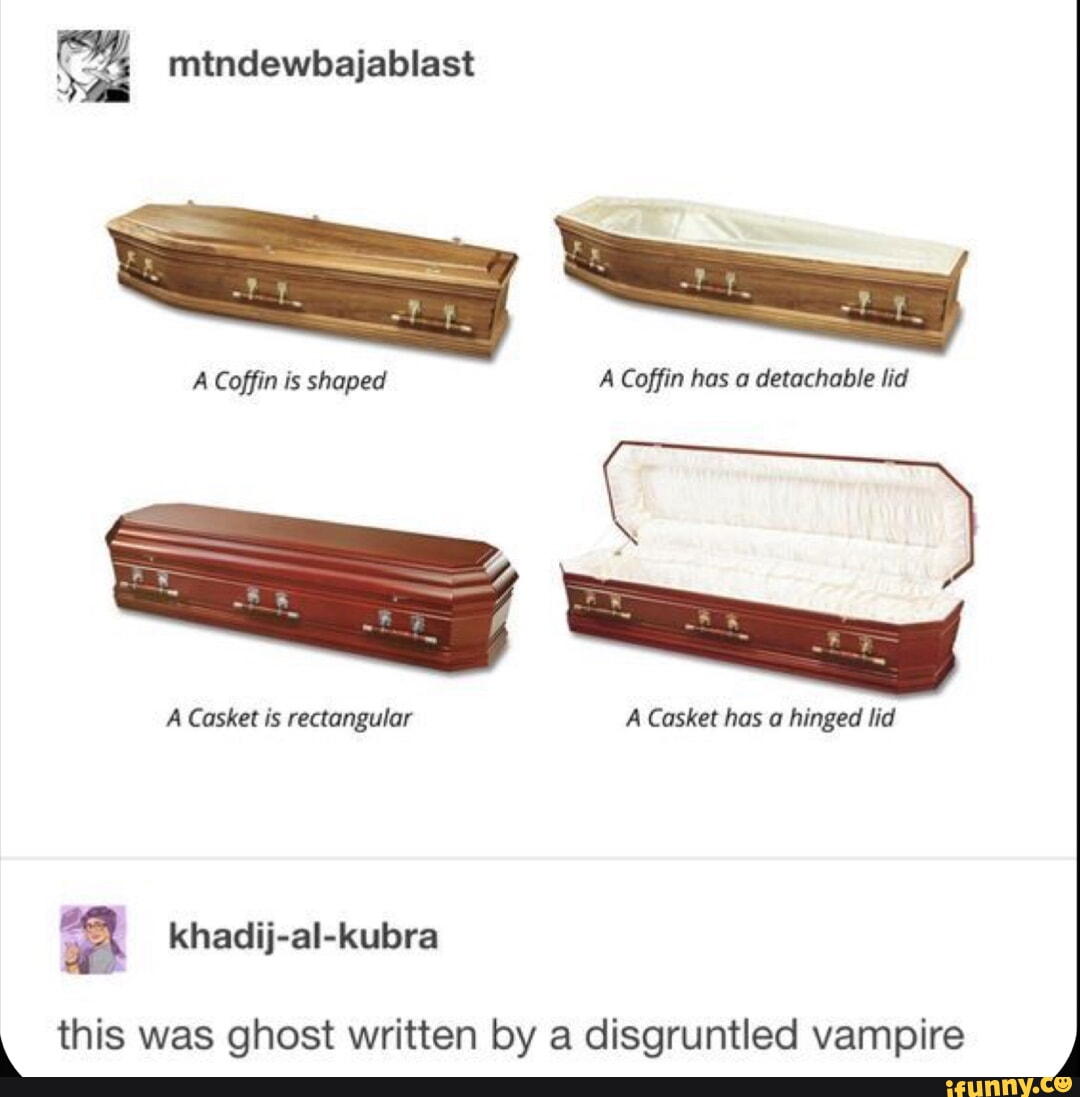
Task: Click the word 'vampire' in the comment
Action: (887, 1037)
